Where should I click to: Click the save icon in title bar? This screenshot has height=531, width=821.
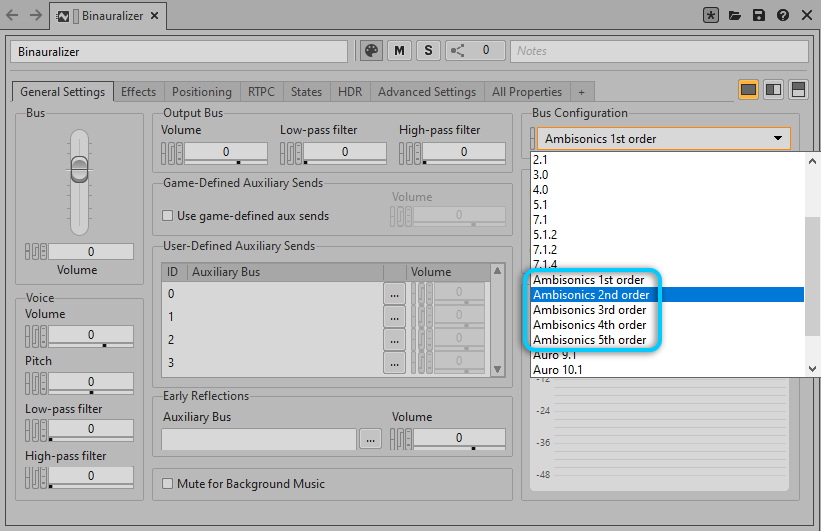tap(759, 16)
